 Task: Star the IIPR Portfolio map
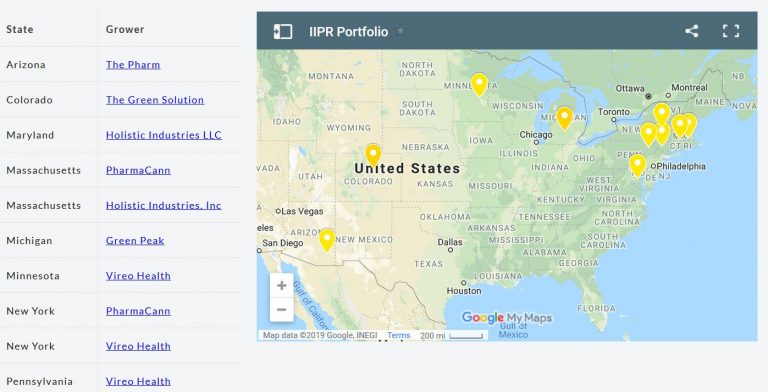pyautogui.click(x=401, y=31)
